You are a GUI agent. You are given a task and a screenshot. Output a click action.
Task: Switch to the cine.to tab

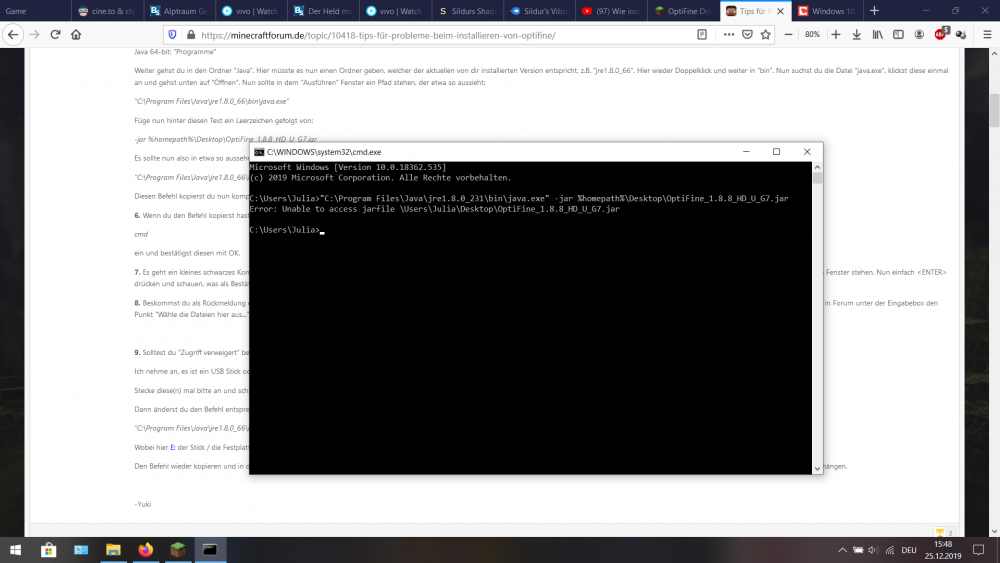point(107,11)
